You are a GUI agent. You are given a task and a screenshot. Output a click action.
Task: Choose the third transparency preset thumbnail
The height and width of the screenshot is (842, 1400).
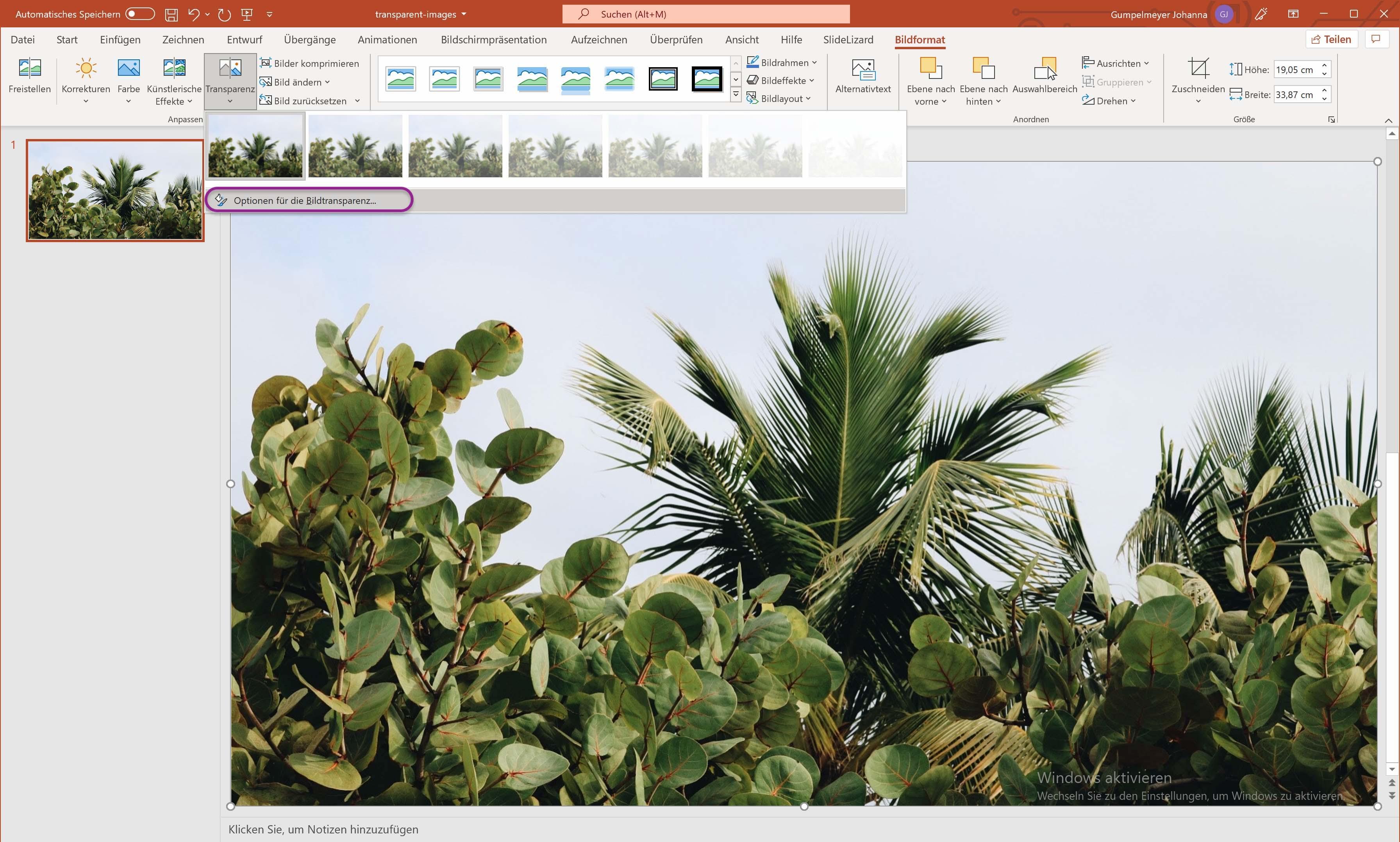(455, 146)
